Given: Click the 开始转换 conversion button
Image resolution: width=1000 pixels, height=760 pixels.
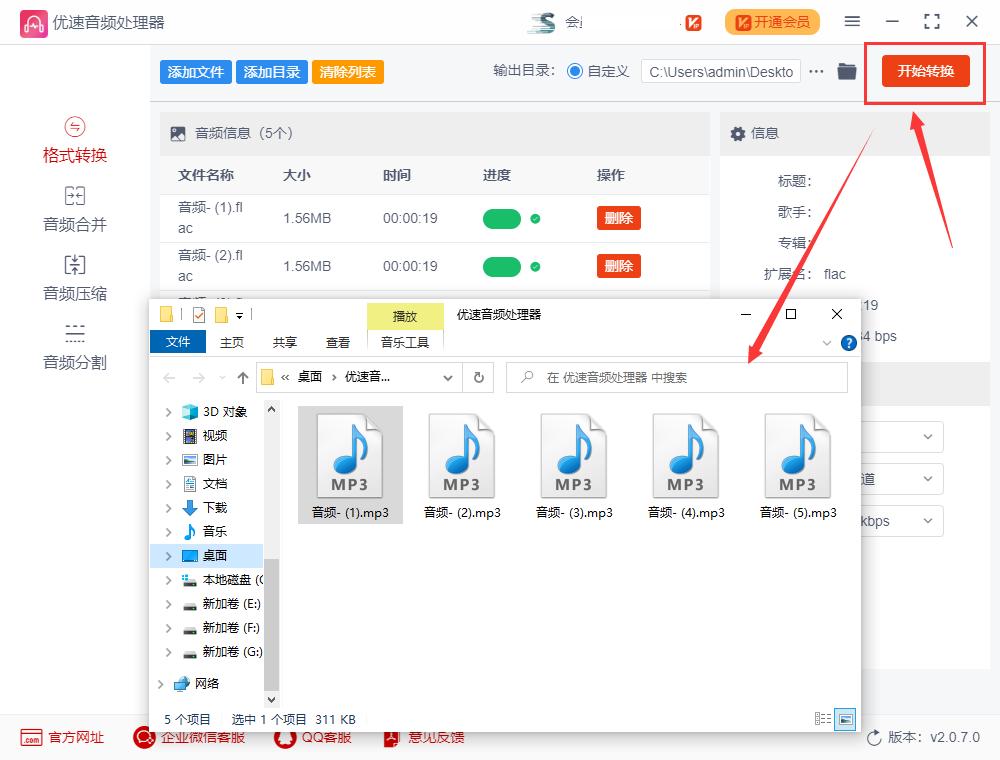Looking at the screenshot, I should click(924, 71).
